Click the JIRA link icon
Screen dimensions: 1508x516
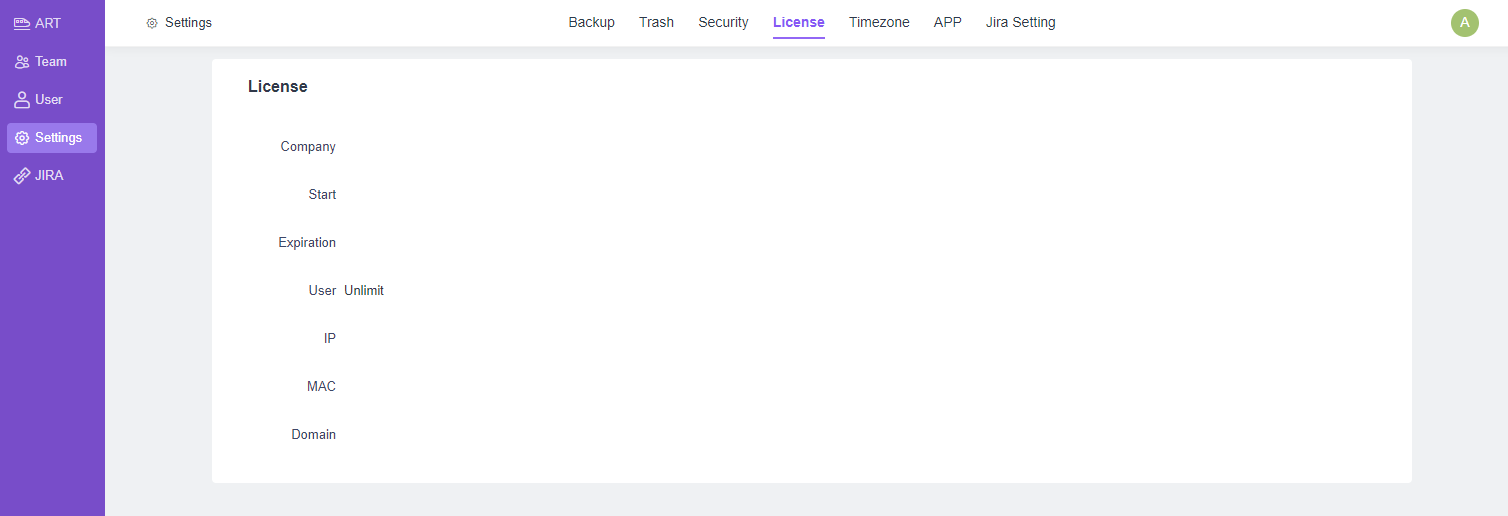point(22,176)
